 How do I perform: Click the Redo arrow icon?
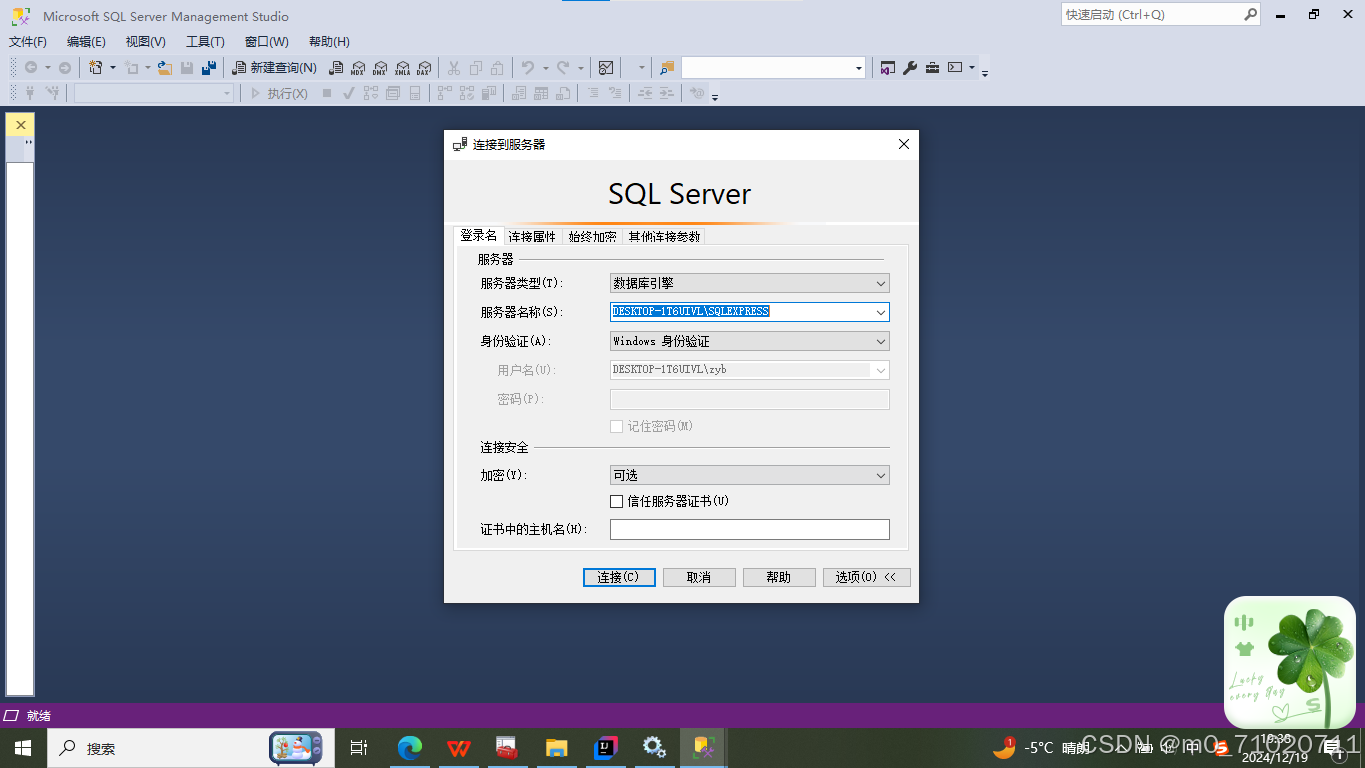click(563, 68)
